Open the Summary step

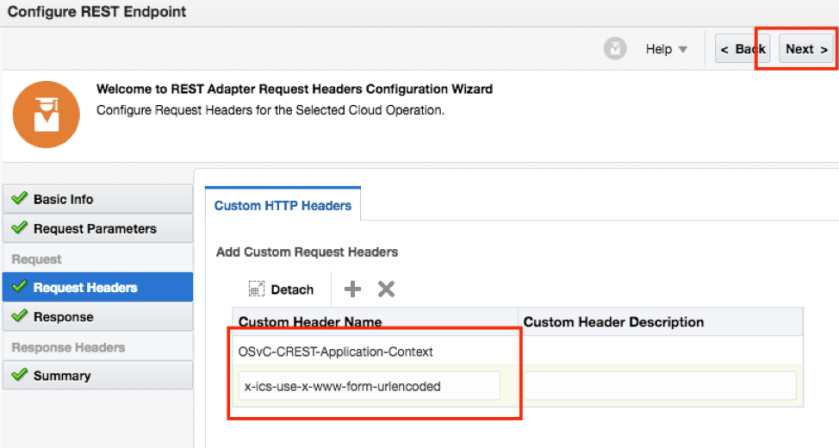[x=62, y=376]
